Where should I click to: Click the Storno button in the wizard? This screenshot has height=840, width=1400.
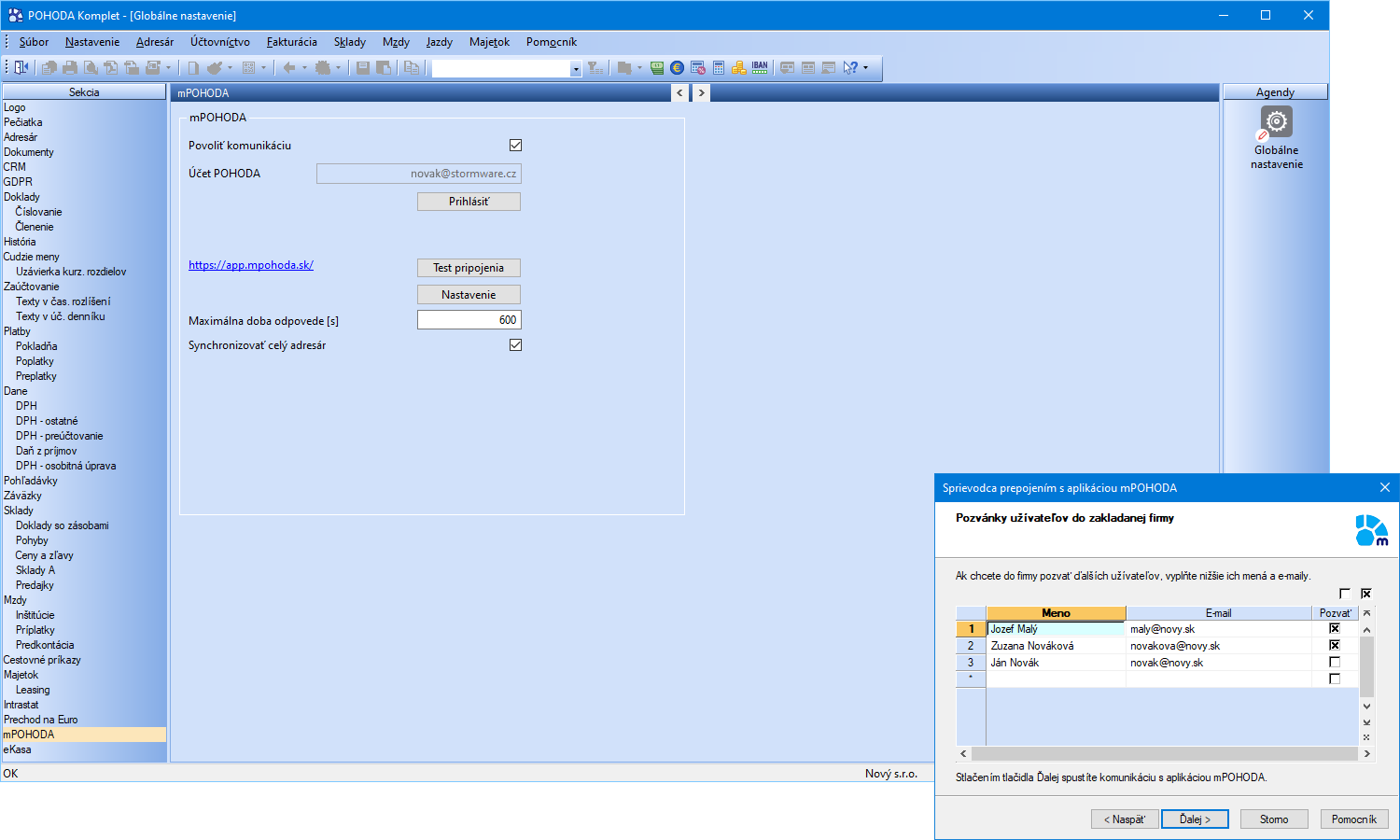1274,819
